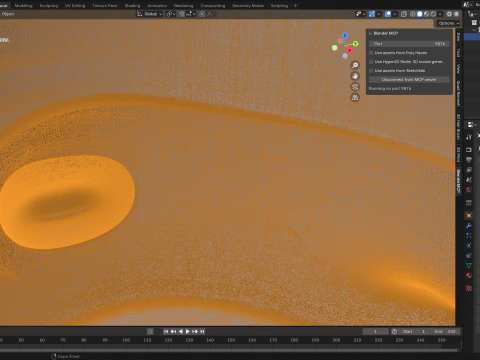Open the Shading workspace tab
The height and width of the screenshot is (360, 480).
132,6
